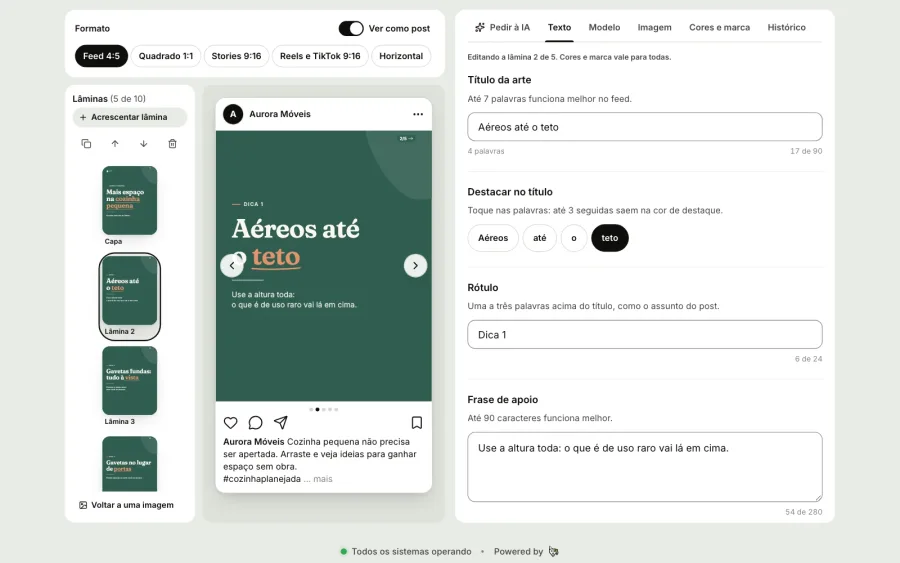
Task: Highlight the word o in title
Action: coord(574,238)
